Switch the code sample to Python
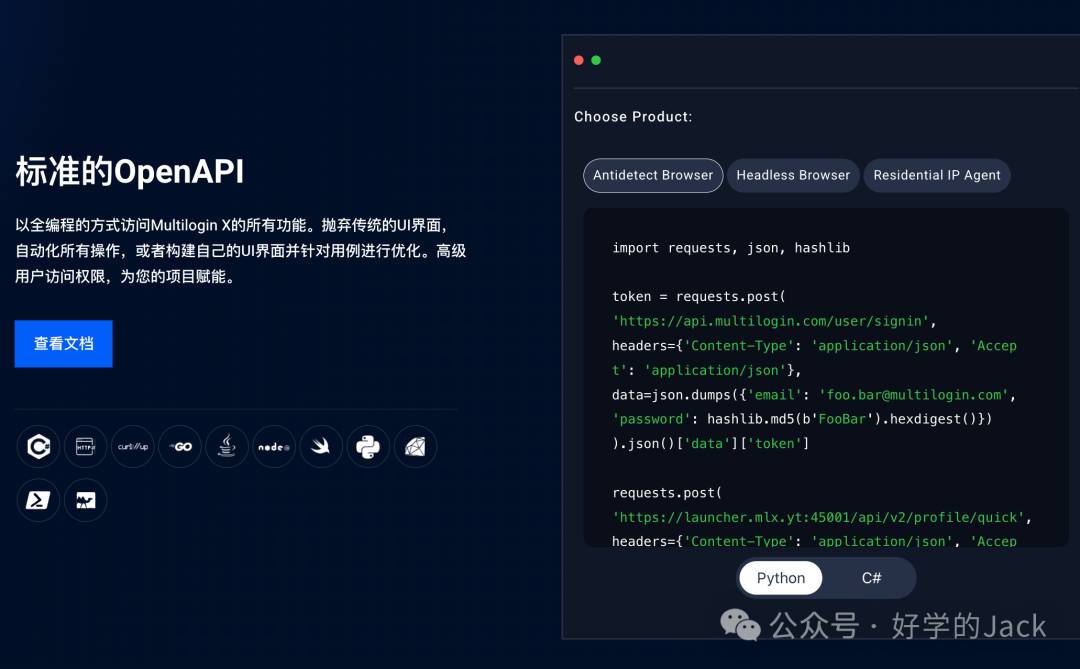 point(780,578)
